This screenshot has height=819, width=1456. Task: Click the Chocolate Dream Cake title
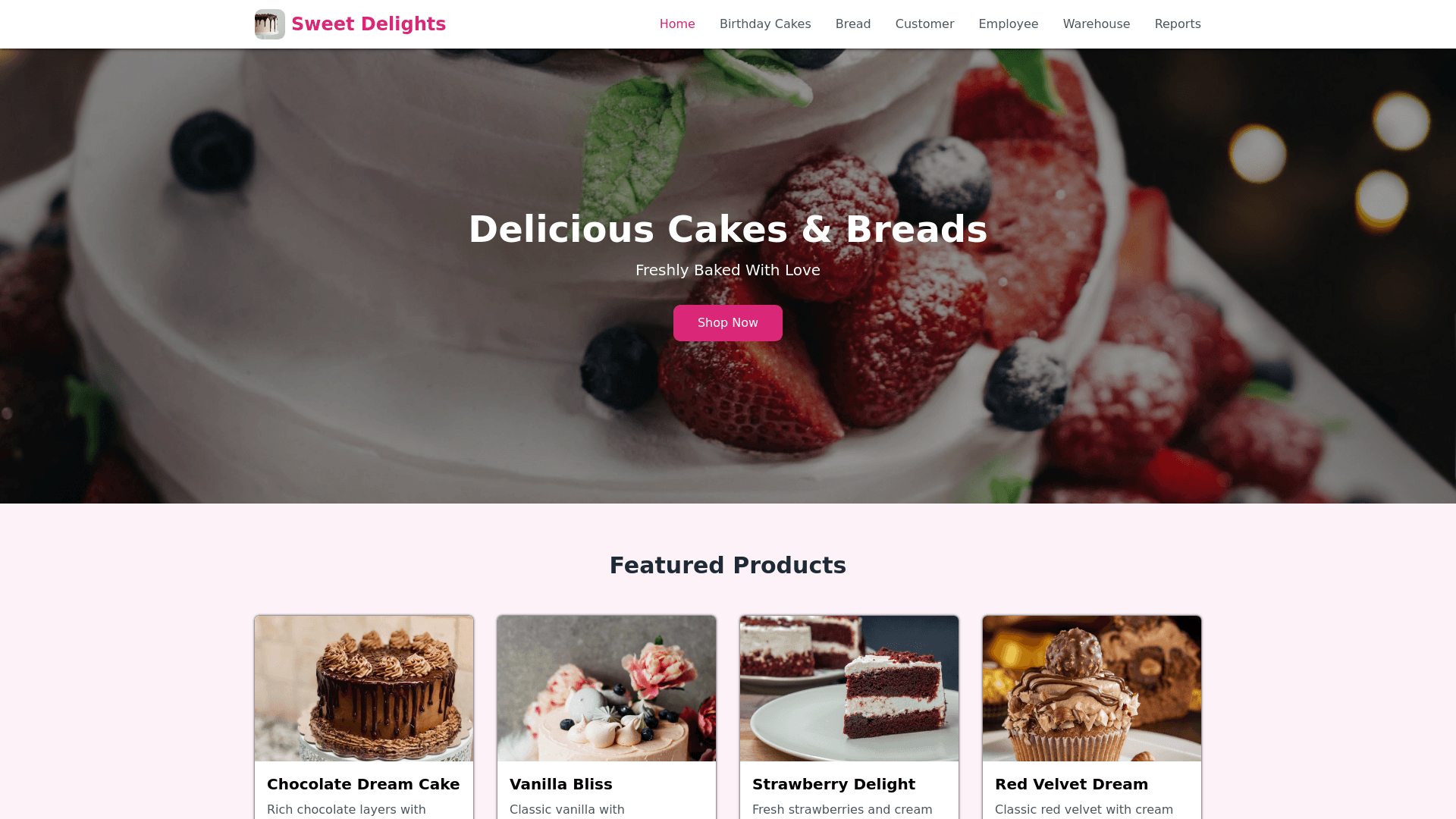[x=363, y=784]
